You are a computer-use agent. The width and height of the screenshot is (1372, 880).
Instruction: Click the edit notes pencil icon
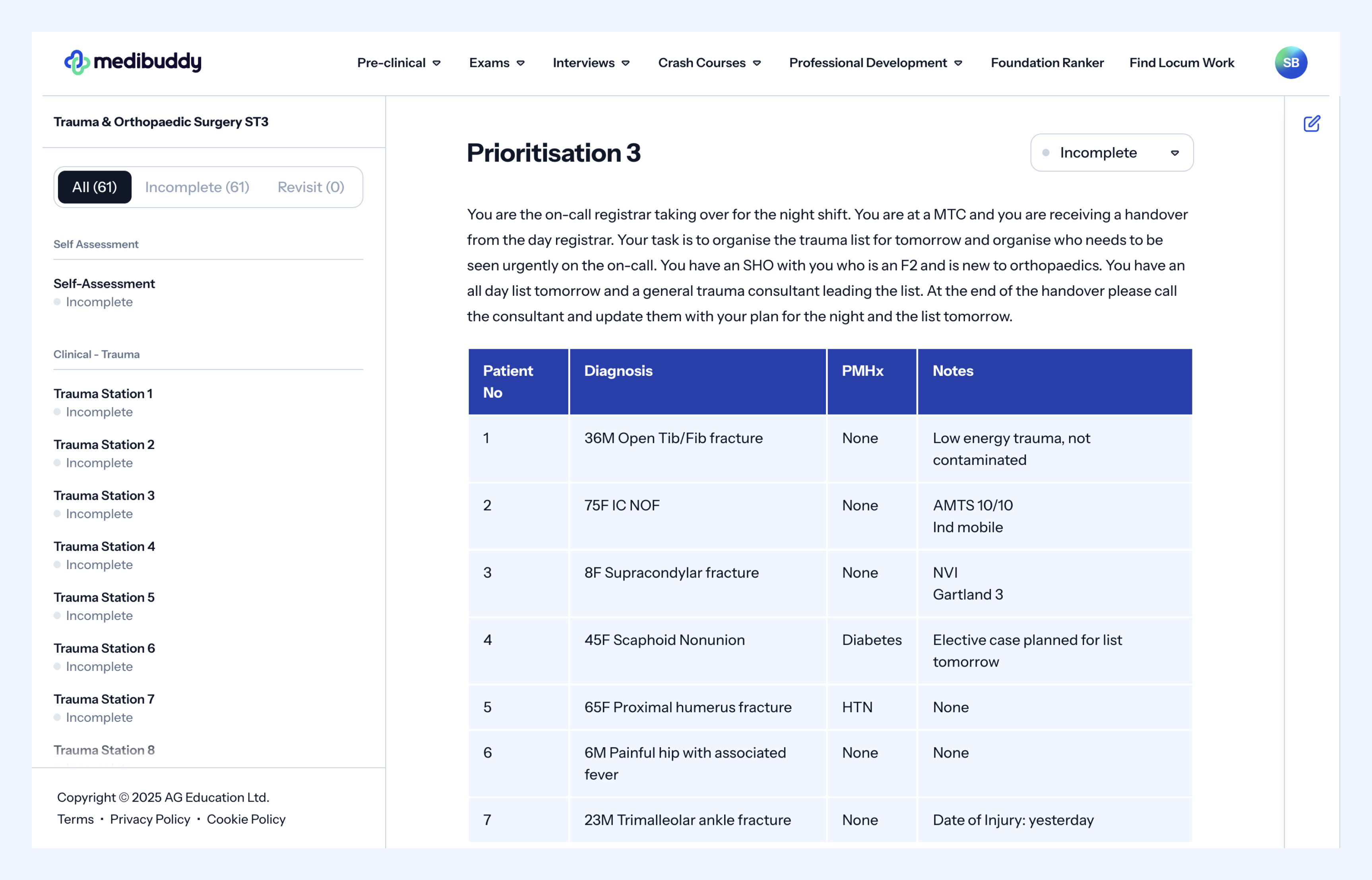[1312, 123]
